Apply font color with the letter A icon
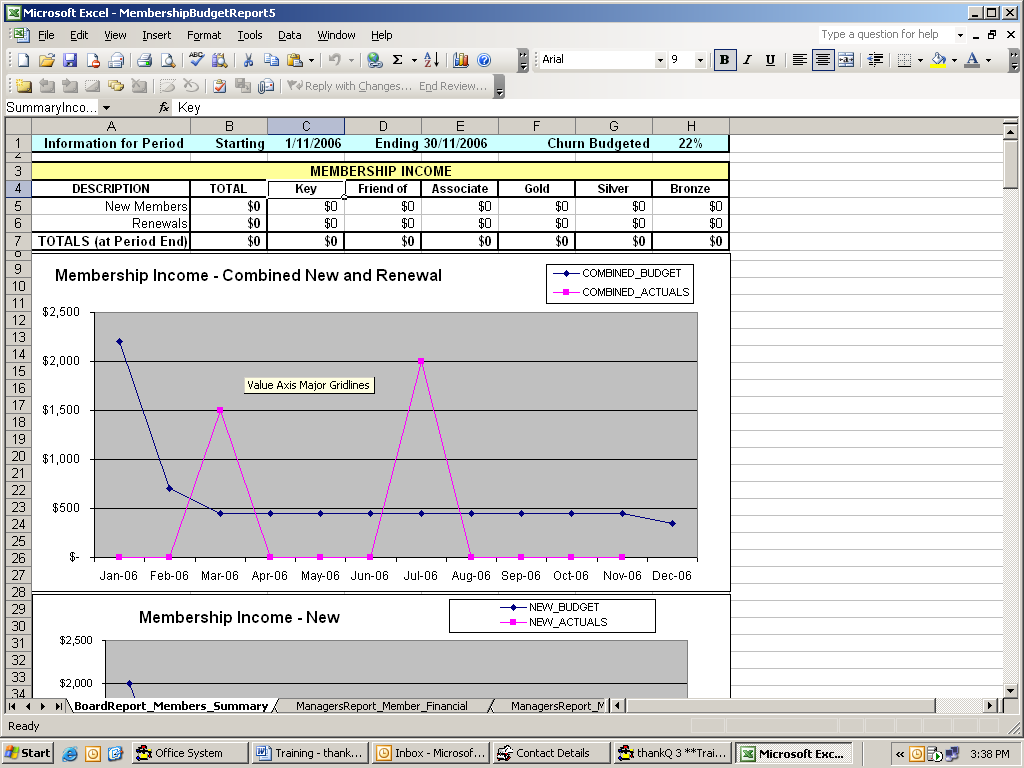 972,60
